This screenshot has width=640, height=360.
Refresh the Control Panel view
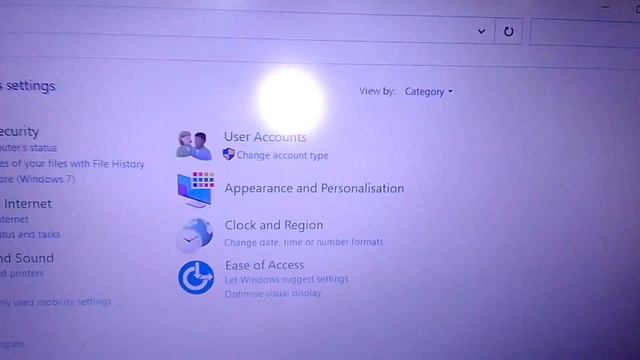508,31
